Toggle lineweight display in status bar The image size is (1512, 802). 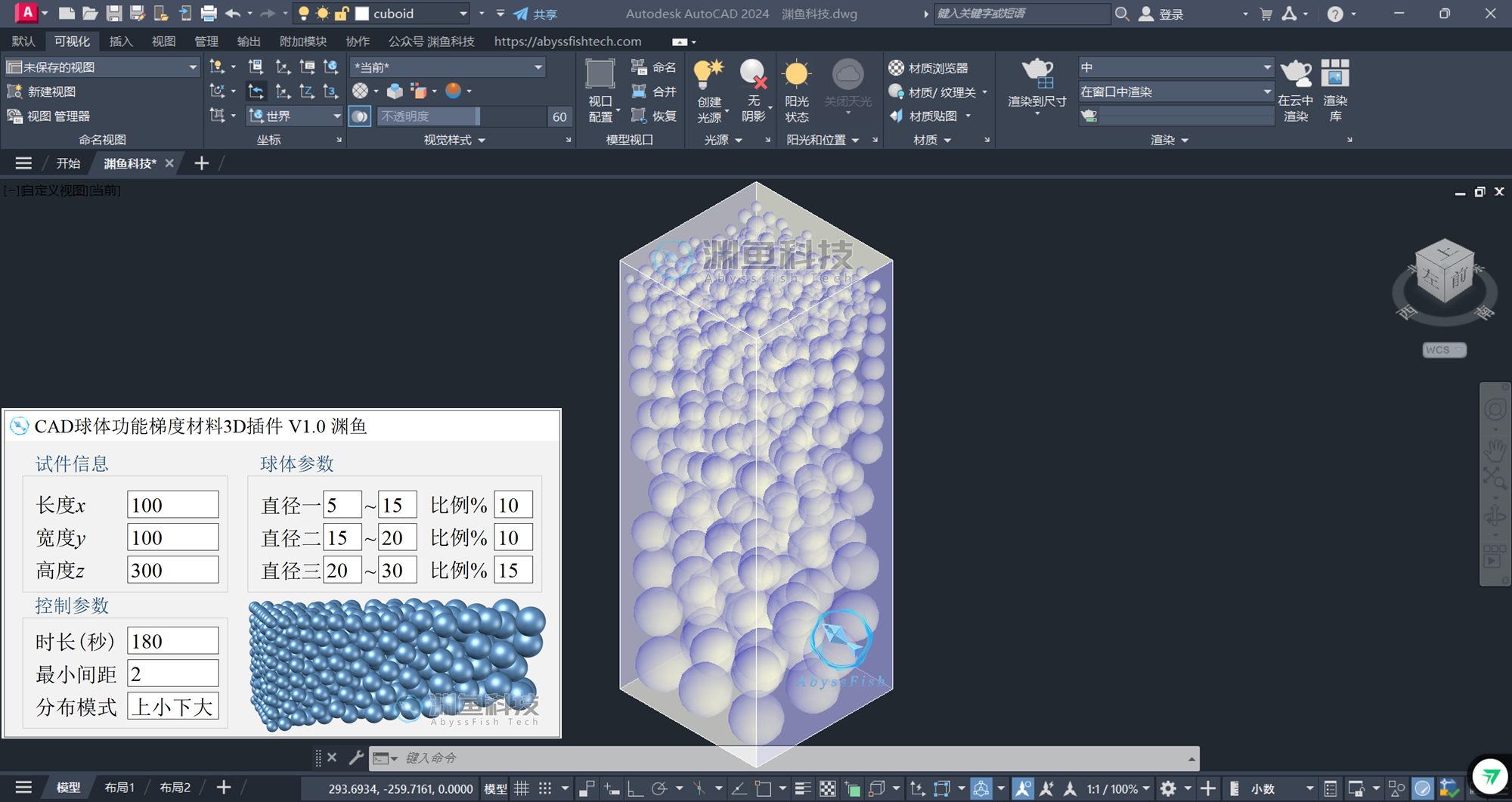pyautogui.click(x=803, y=788)
